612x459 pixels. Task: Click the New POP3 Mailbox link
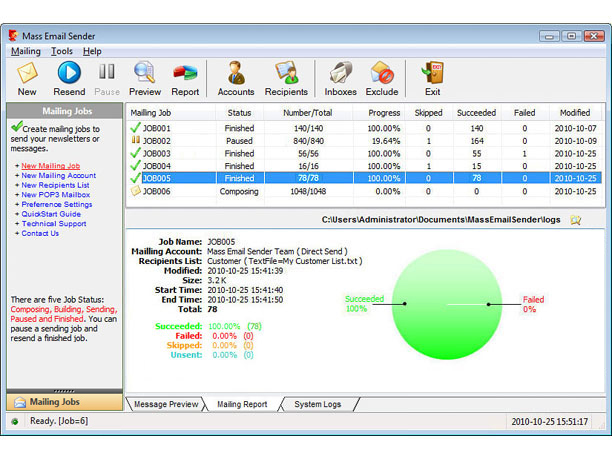coord(56,195)
